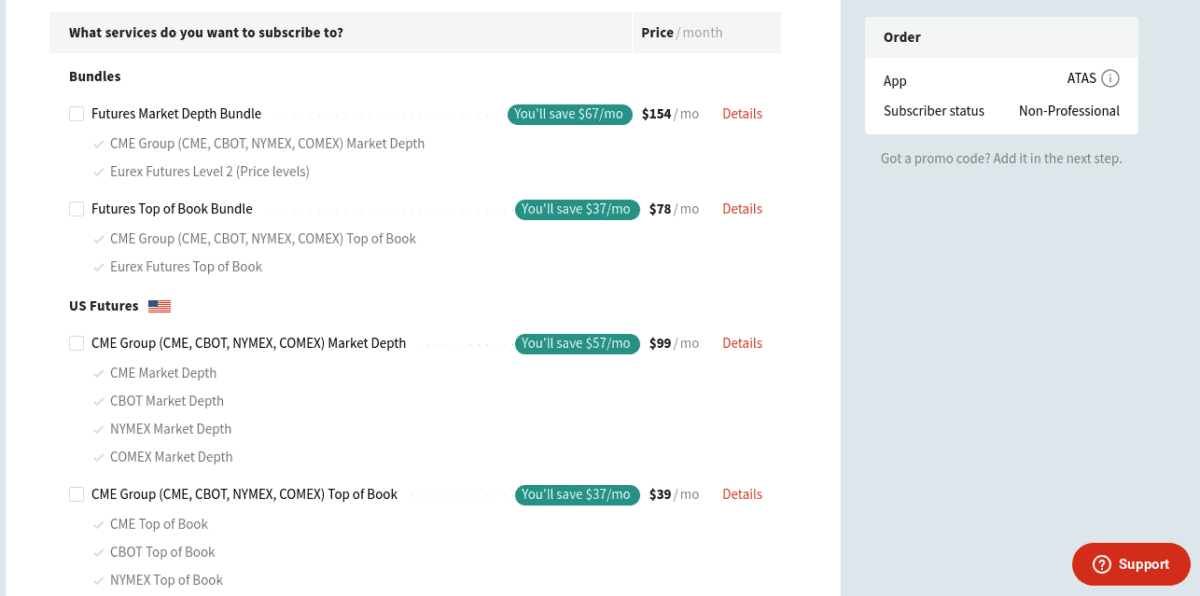Select the CME Group Market Depth checkbox
Viewport: 1200px width, 596px height.
(76, 342)
